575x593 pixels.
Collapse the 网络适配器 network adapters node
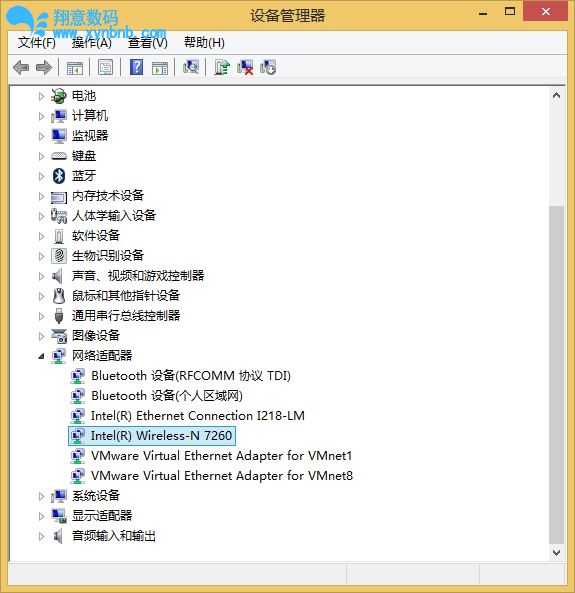pyautogui.click(x=41, y=356)
